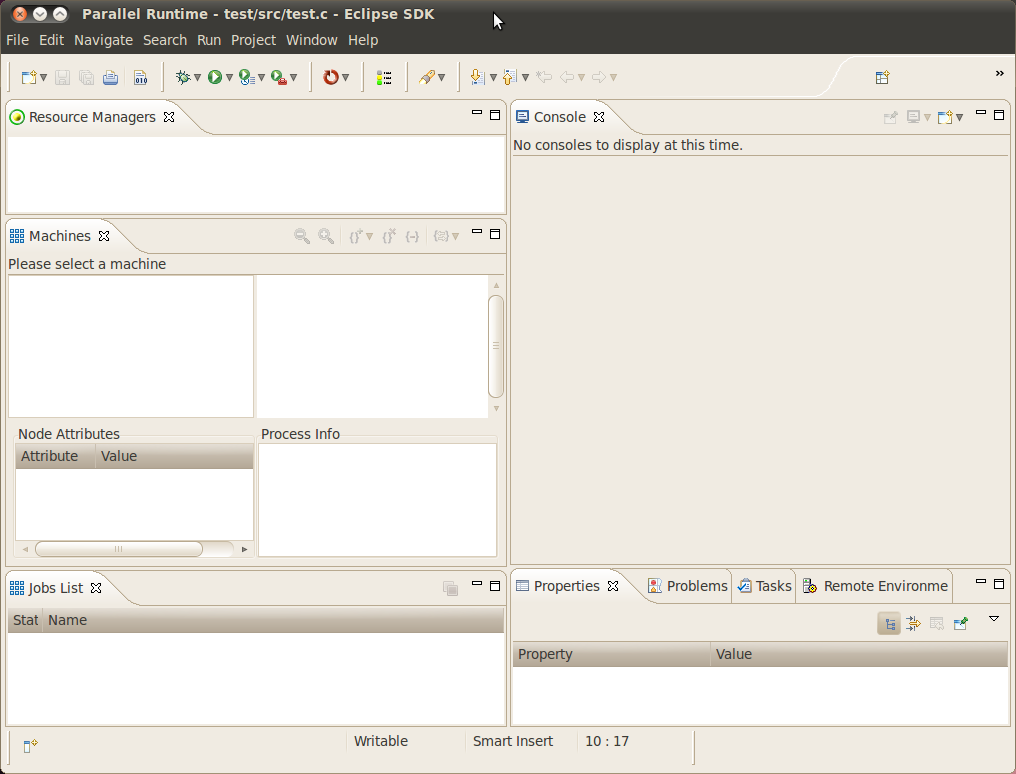This screenshot has width=1016, height=774.
Task: Open the Window menu
Action: (x=312, y=40)
